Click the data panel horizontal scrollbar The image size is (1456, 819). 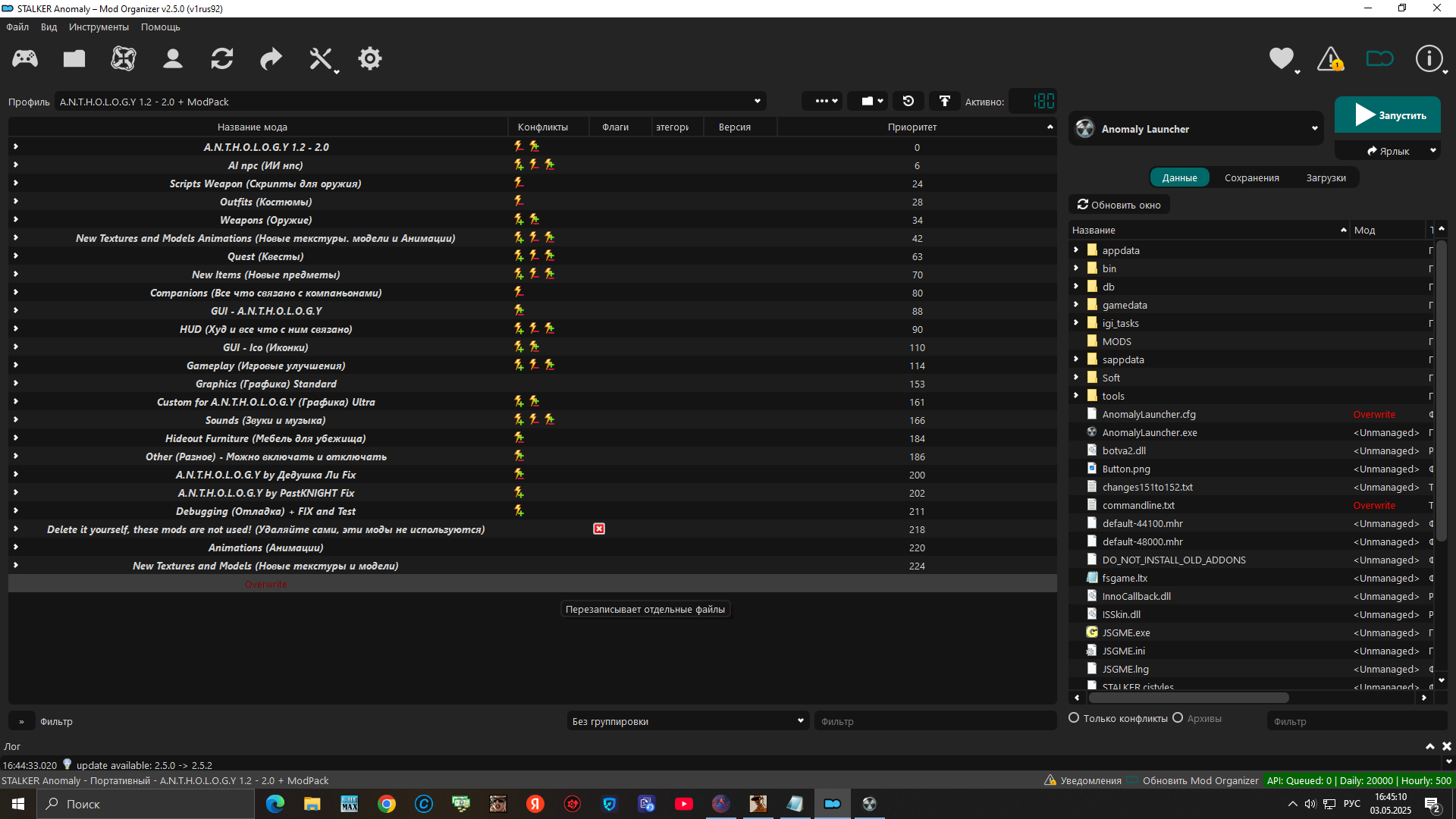coord(1250,698)
